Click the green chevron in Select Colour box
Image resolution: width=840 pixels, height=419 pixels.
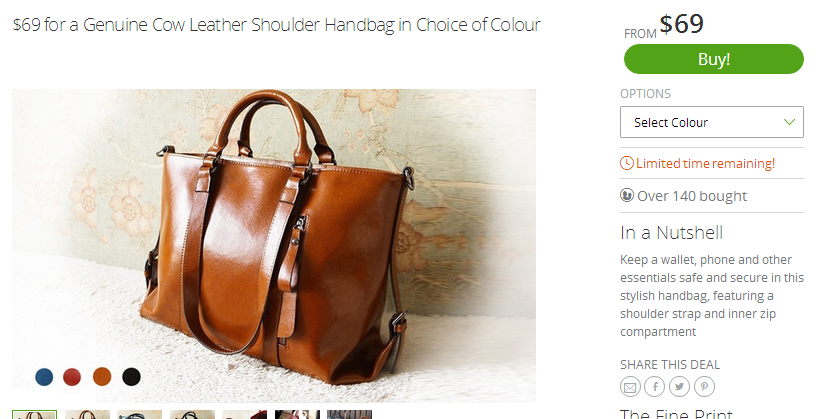click(x=789, y=122)
